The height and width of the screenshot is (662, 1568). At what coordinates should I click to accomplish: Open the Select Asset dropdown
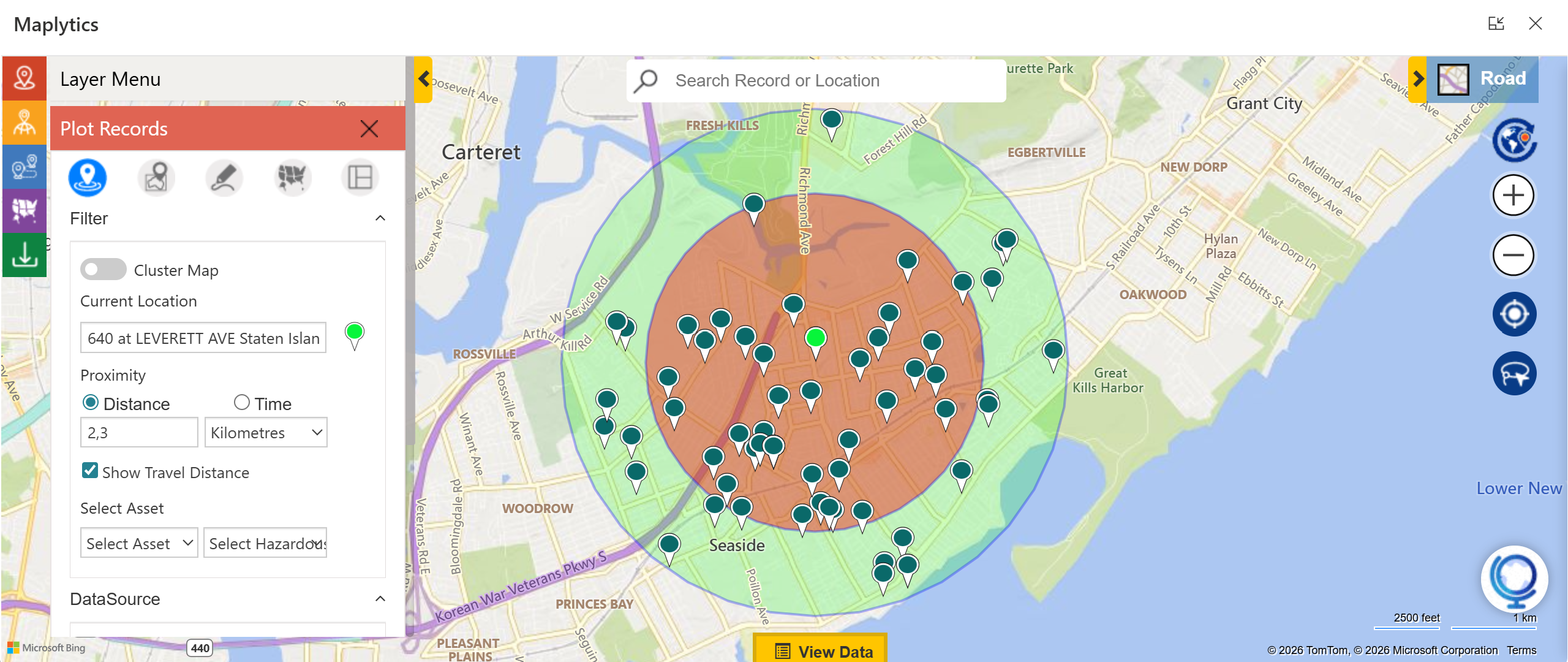[139, 543]
